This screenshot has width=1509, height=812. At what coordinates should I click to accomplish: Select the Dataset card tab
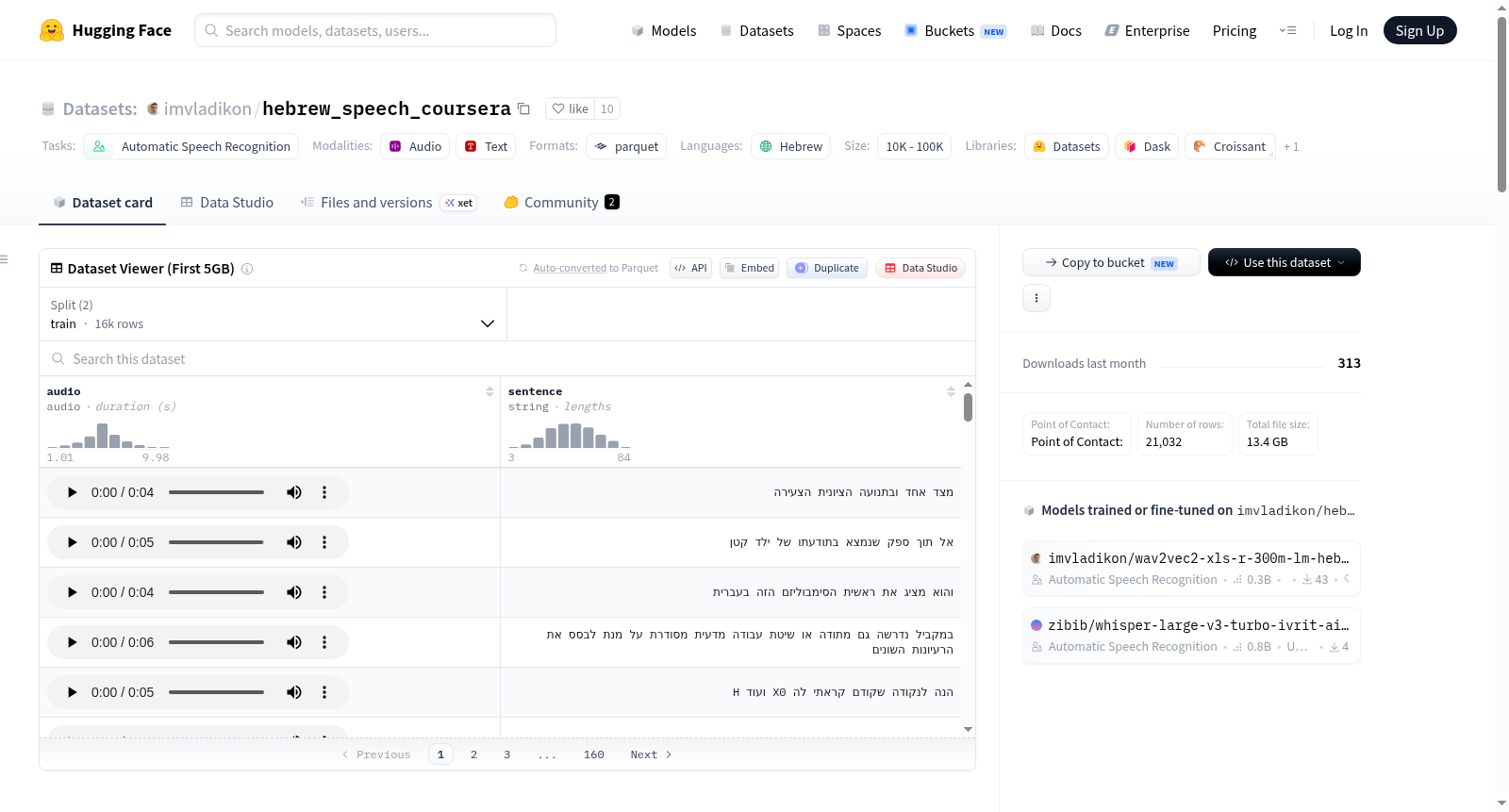[x=103, y=202]
